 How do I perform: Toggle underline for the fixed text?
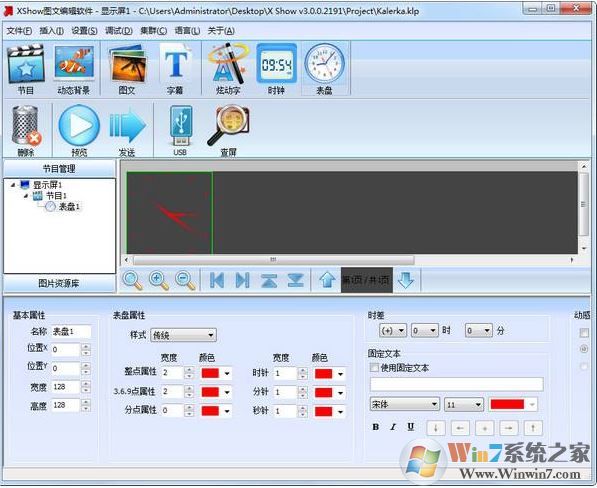pos(410,427)
